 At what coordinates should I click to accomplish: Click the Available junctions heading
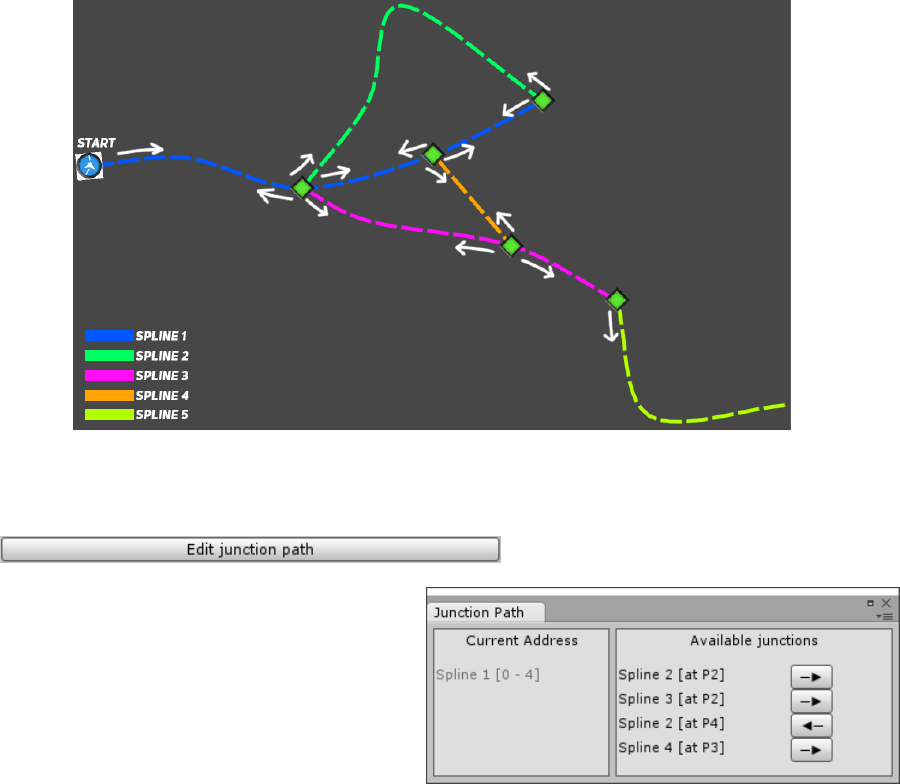pyautogui.click(x=754, y=641)
